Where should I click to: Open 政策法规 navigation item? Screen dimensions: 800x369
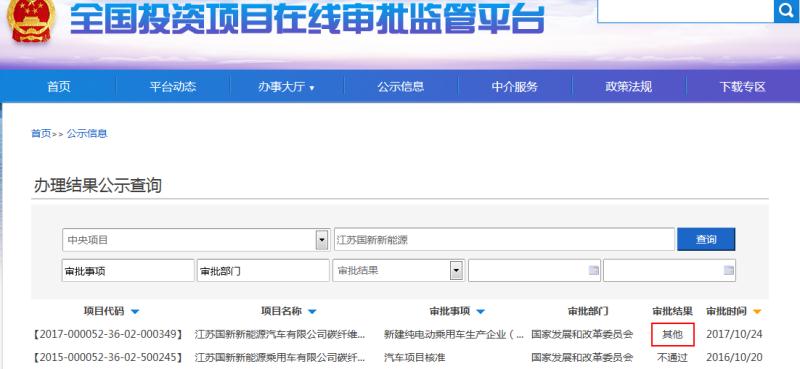point(629,87)
